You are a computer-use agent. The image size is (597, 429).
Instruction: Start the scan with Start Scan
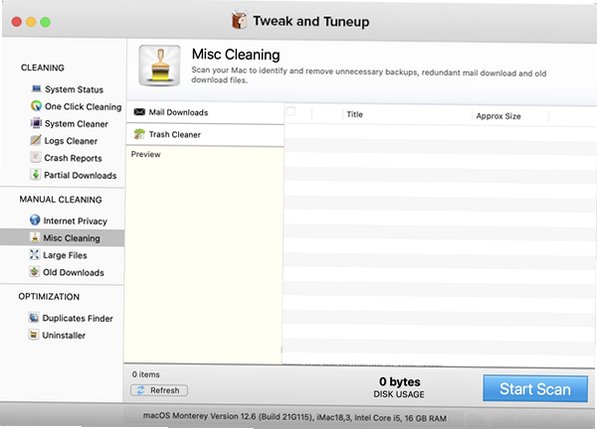535,389
